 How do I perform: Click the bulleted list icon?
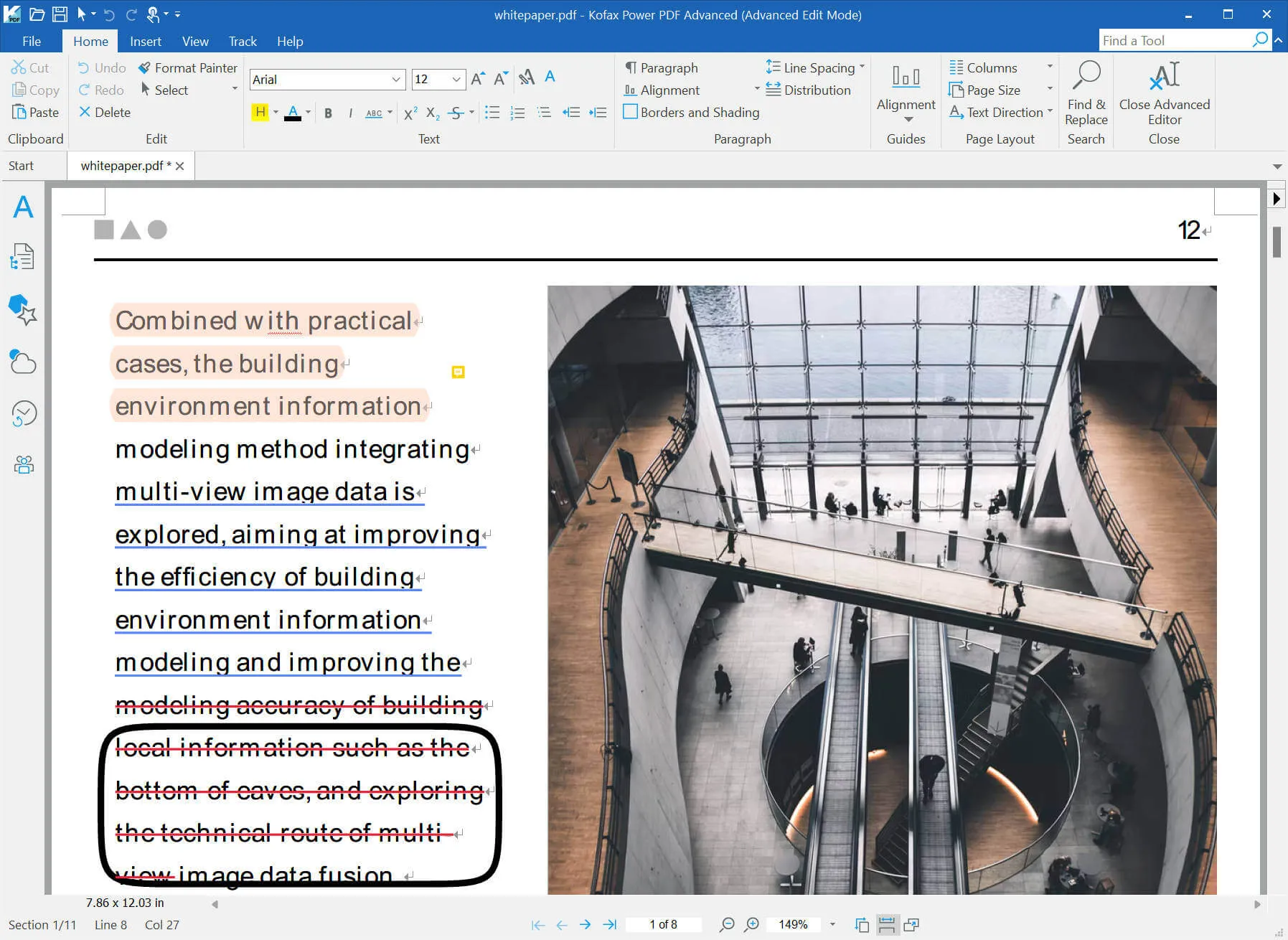click(492, 113)
